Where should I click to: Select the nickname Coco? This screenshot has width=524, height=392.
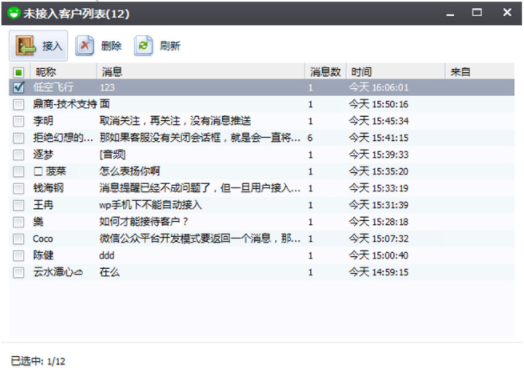(43, 239)
